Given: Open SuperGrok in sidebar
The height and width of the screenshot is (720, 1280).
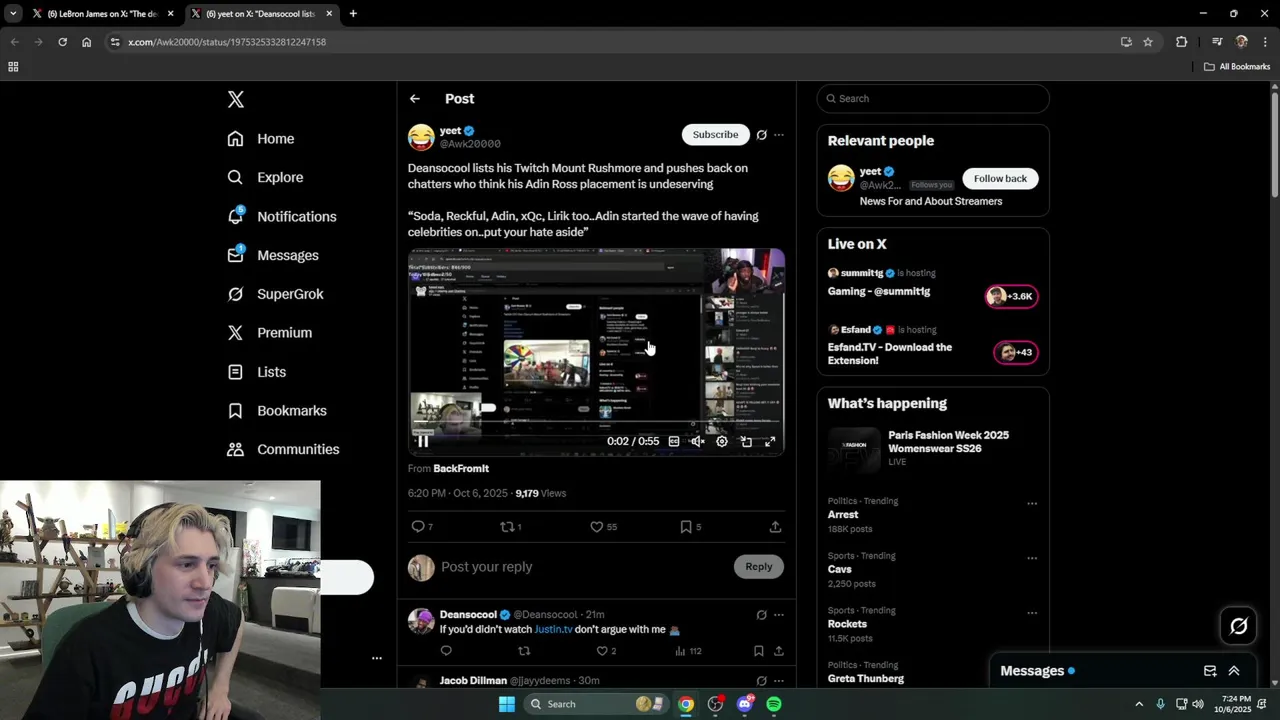Looking at the screenshot, I should pos(275,294).
